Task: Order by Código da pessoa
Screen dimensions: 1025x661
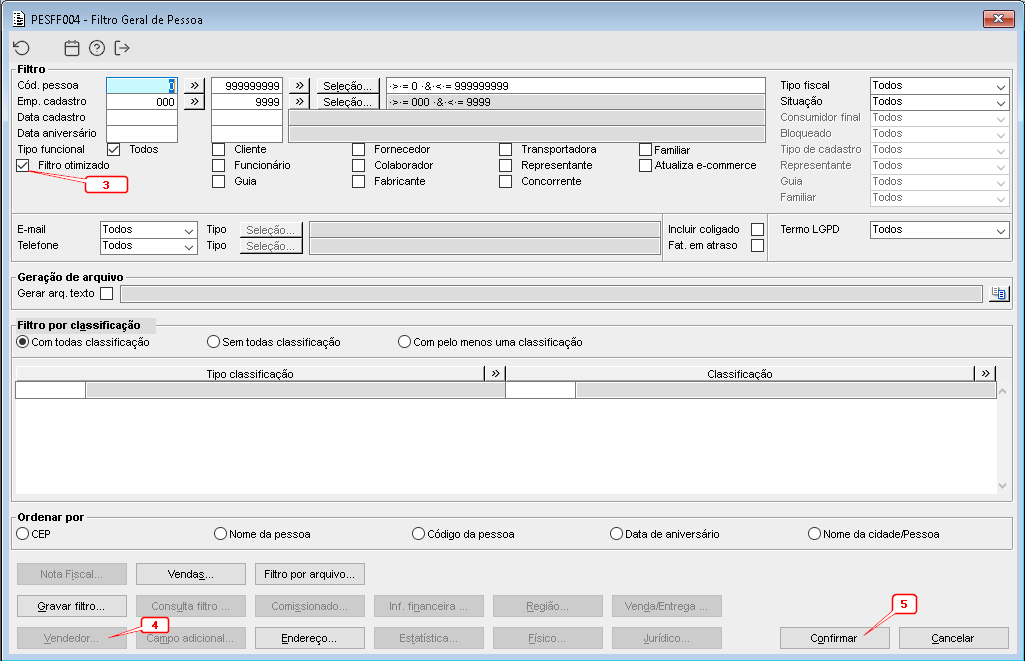Action: pyautogui.click(x=418, y=534)
